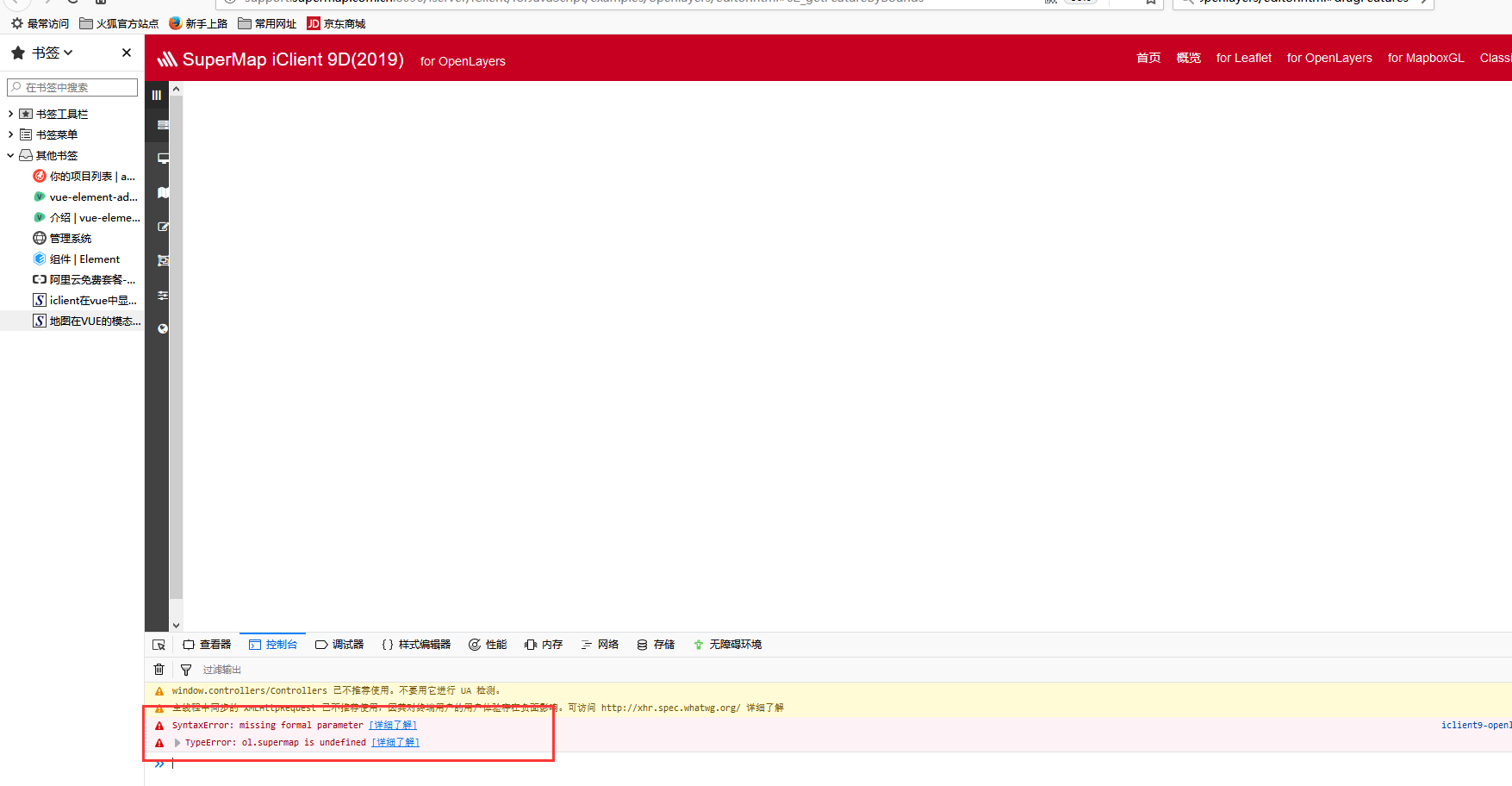Open 详细了解 link for SyntaxError

pos(393,726)
